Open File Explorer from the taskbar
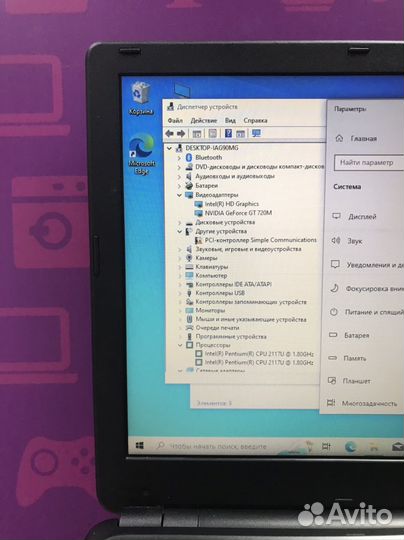Image resolution: width=404 pixels, height=540 pixels. point(374,447)
